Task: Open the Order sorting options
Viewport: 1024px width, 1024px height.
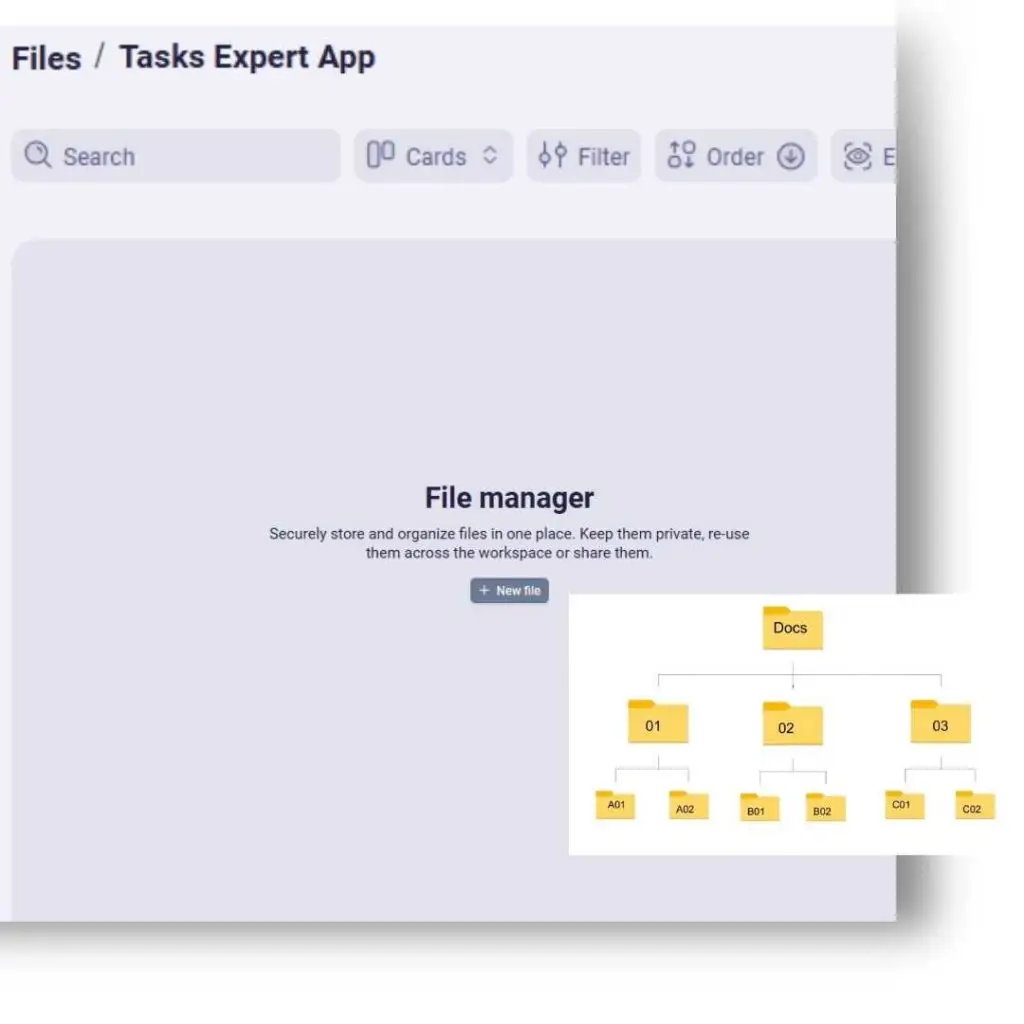Action: (x=735, y=157)
